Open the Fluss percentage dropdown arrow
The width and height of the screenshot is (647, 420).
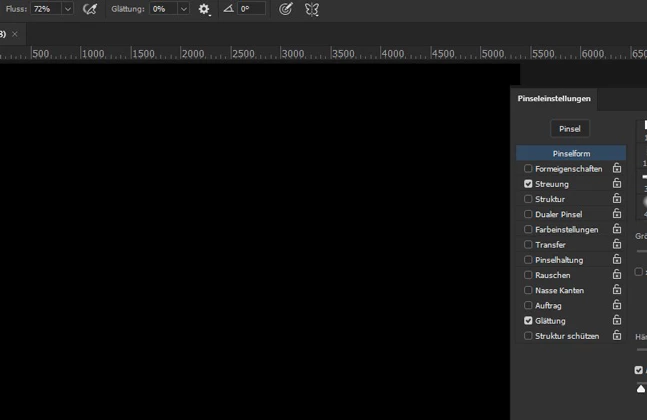(x=68, y=9)
